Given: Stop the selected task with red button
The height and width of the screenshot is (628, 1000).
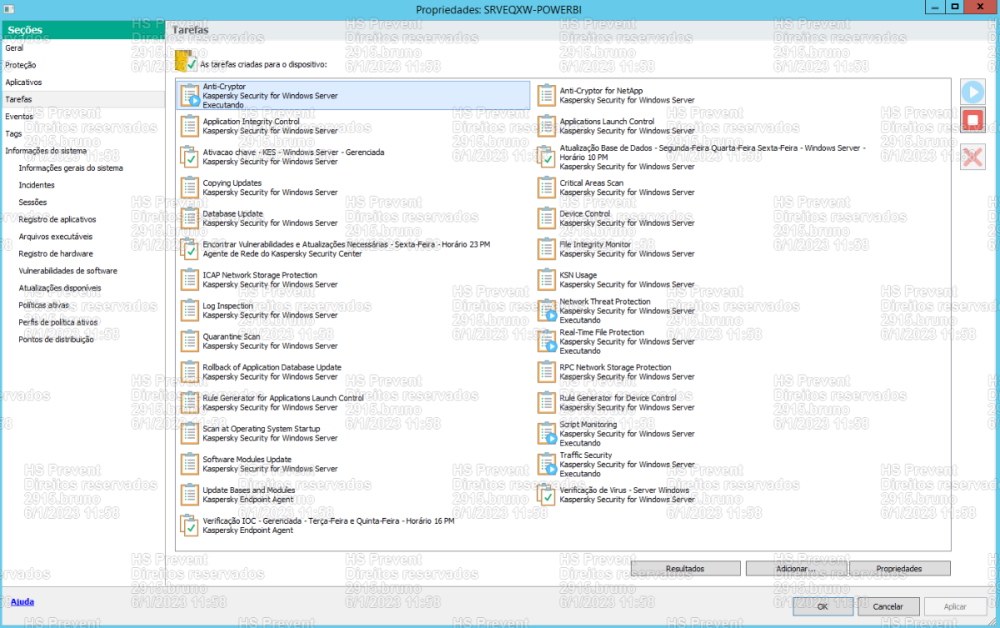Looking at the screenshot, I should (973, 120).
